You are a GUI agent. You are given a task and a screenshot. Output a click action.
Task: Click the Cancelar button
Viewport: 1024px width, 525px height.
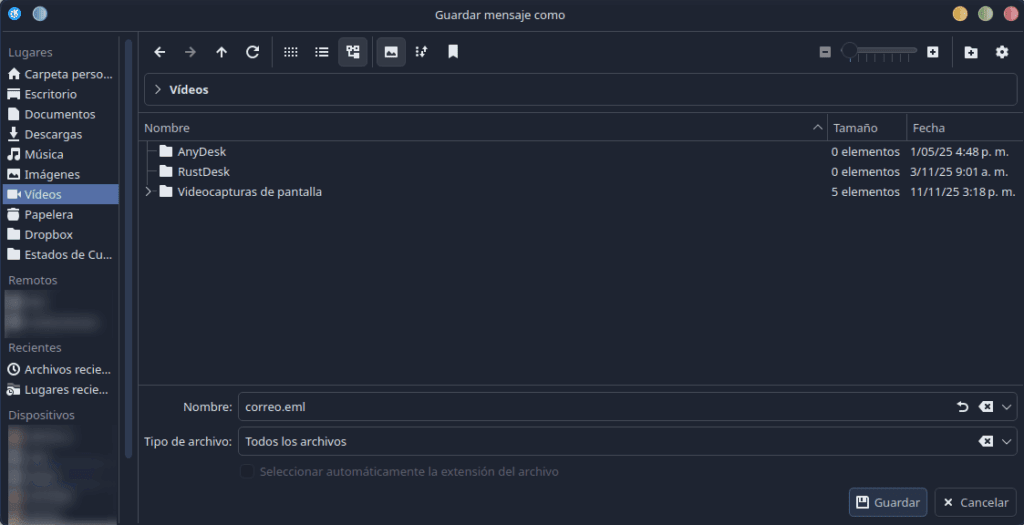point(975,502)
